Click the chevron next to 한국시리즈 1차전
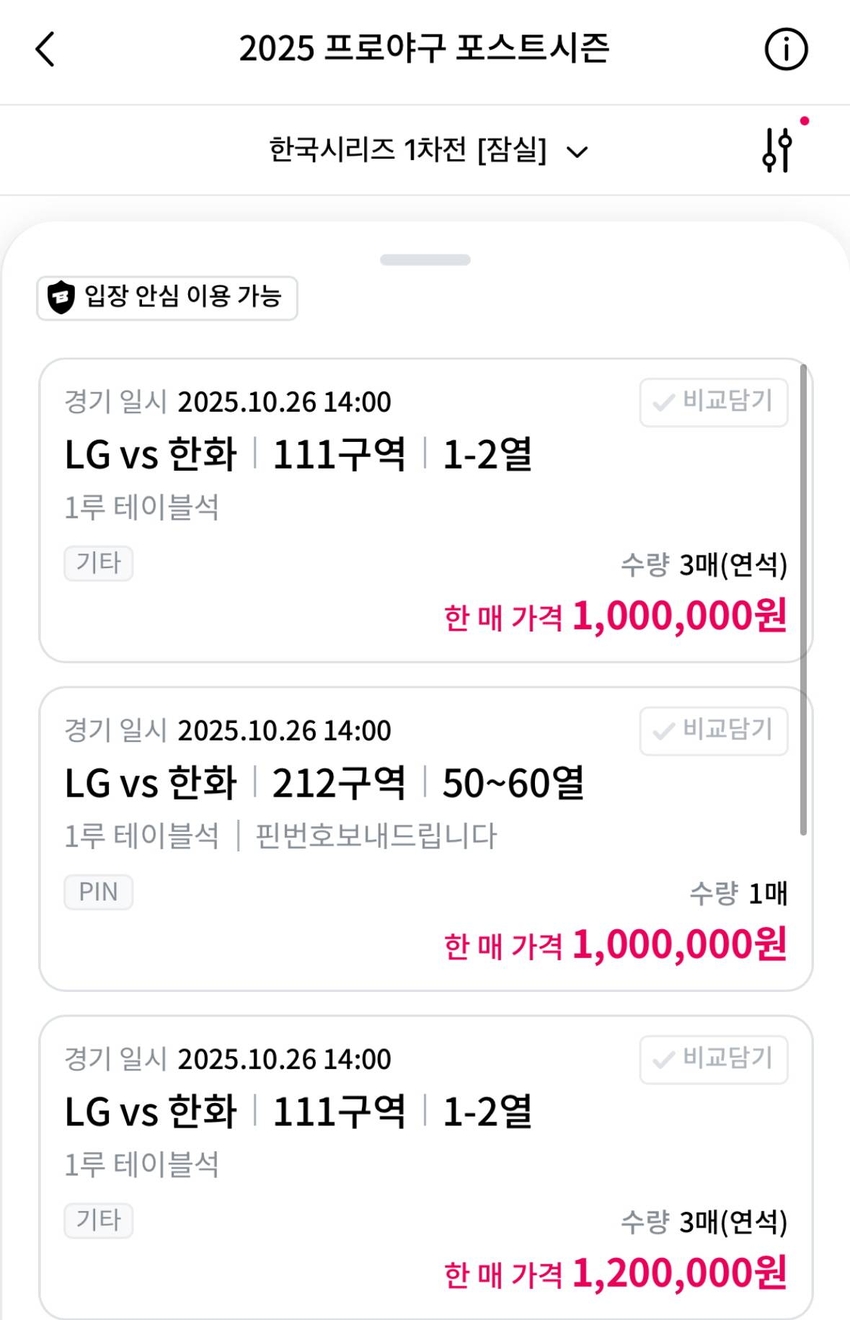850x1320 pixels. tap(577, 152)
